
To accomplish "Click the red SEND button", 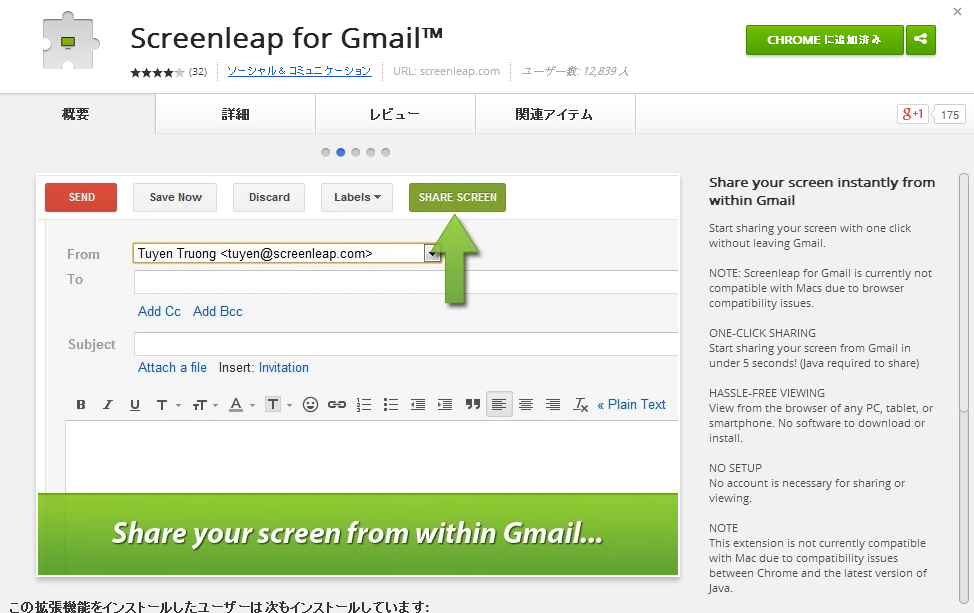I will [x=81, y=198].
